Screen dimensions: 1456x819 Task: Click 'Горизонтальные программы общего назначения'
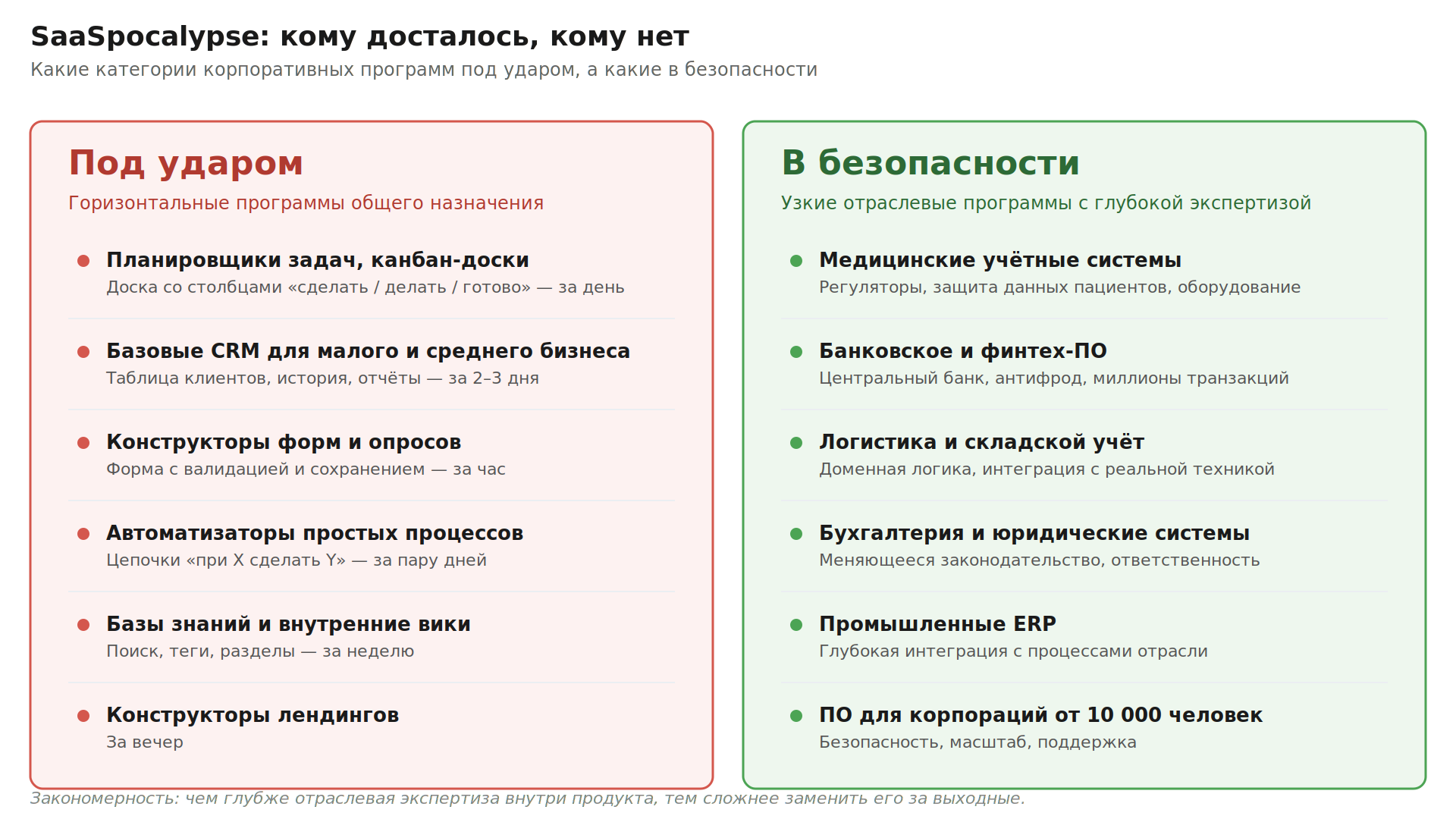[306, 203]
